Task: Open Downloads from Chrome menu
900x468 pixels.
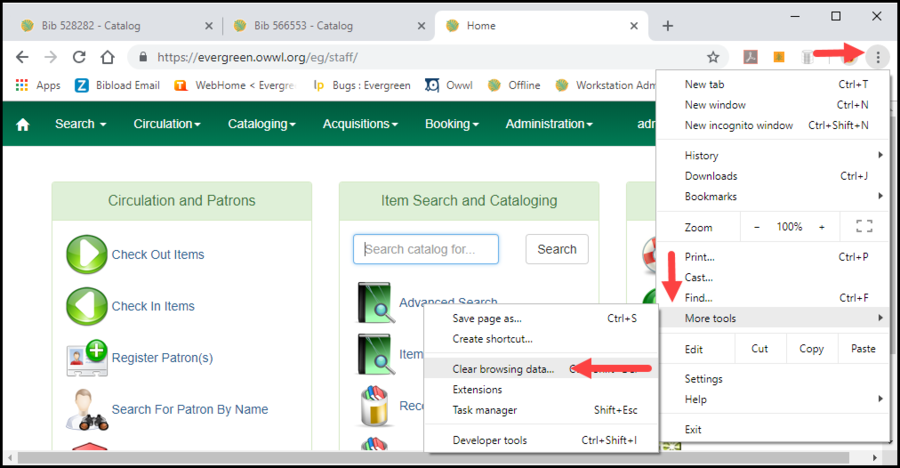Action: (x=774, y=176)
